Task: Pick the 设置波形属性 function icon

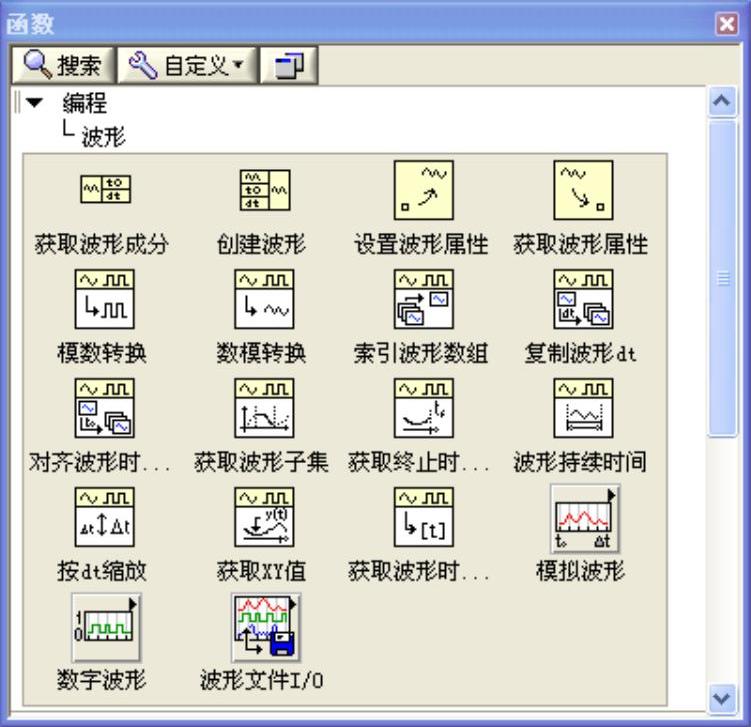Action: point(424,190)
